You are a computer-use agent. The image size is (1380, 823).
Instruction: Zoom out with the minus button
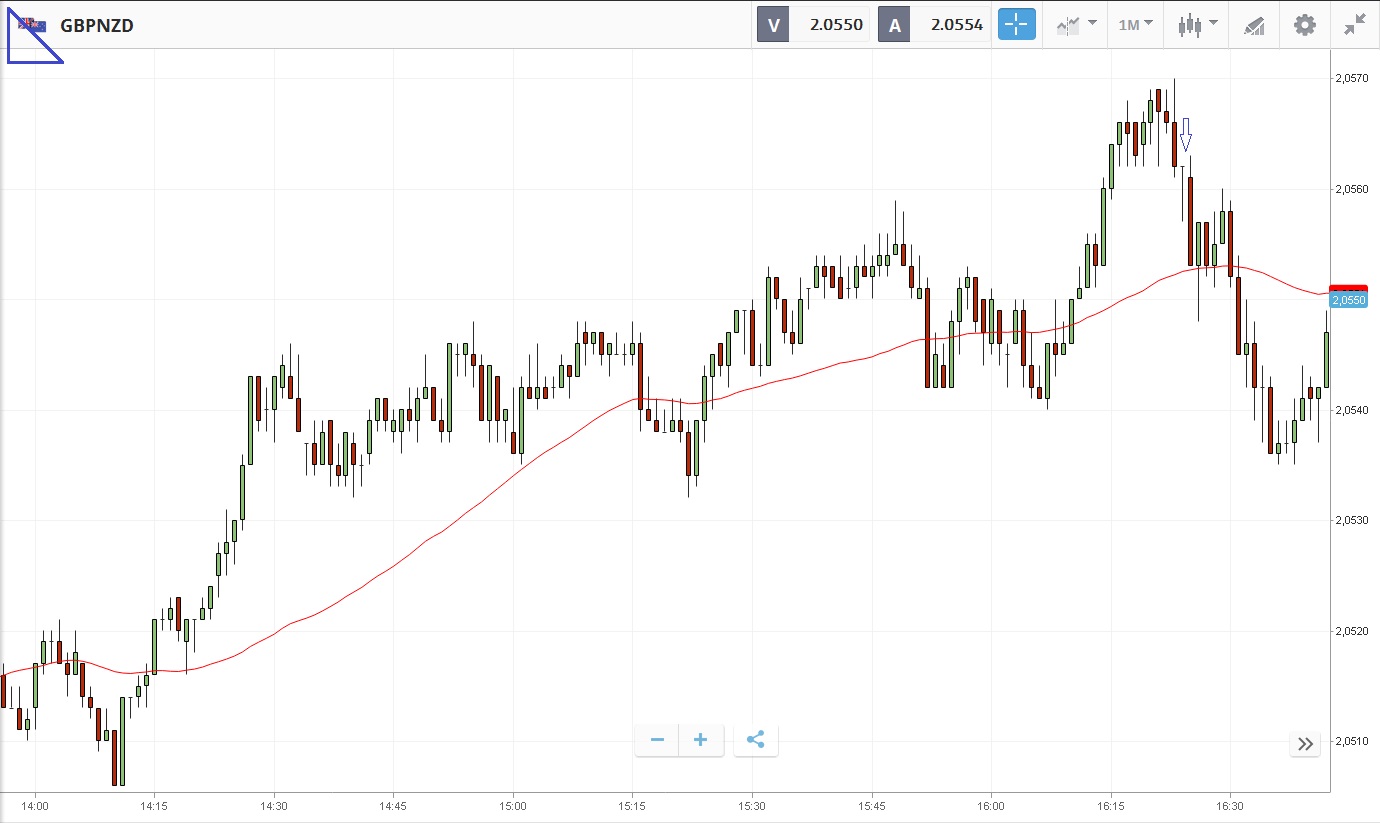tap(657, 740)
